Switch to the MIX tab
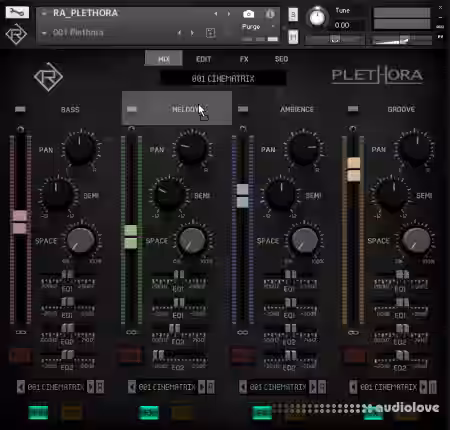Image resolution: width=450 pixels, height=430 pixels. click(x=164, y=59)
